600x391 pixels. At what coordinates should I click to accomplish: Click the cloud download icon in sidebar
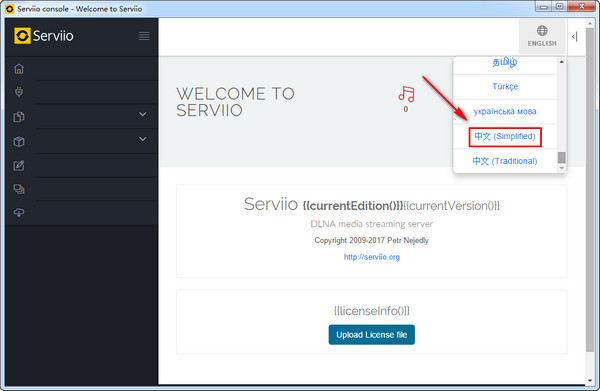click(19, 213)
